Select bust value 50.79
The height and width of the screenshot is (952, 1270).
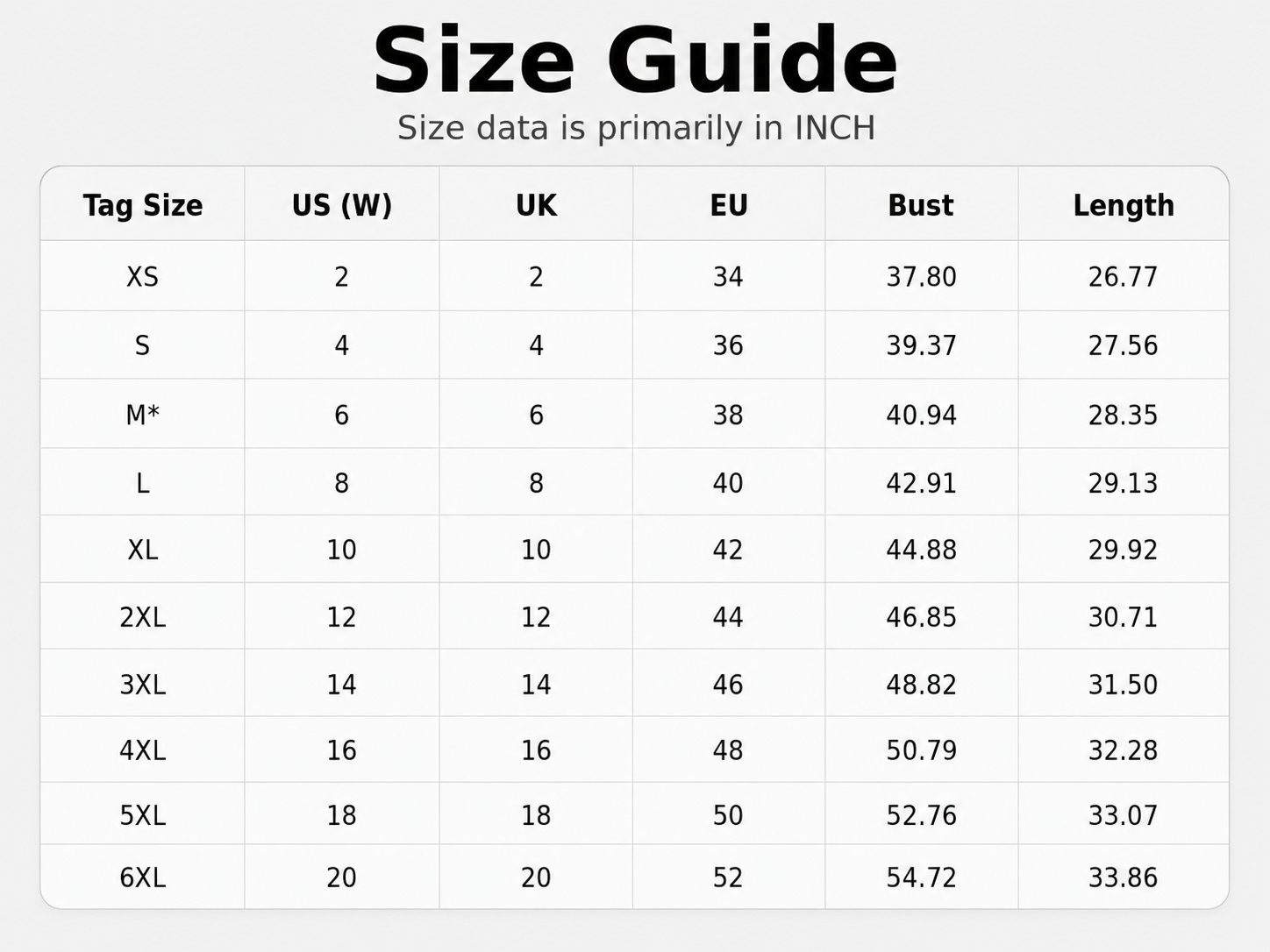921,750
